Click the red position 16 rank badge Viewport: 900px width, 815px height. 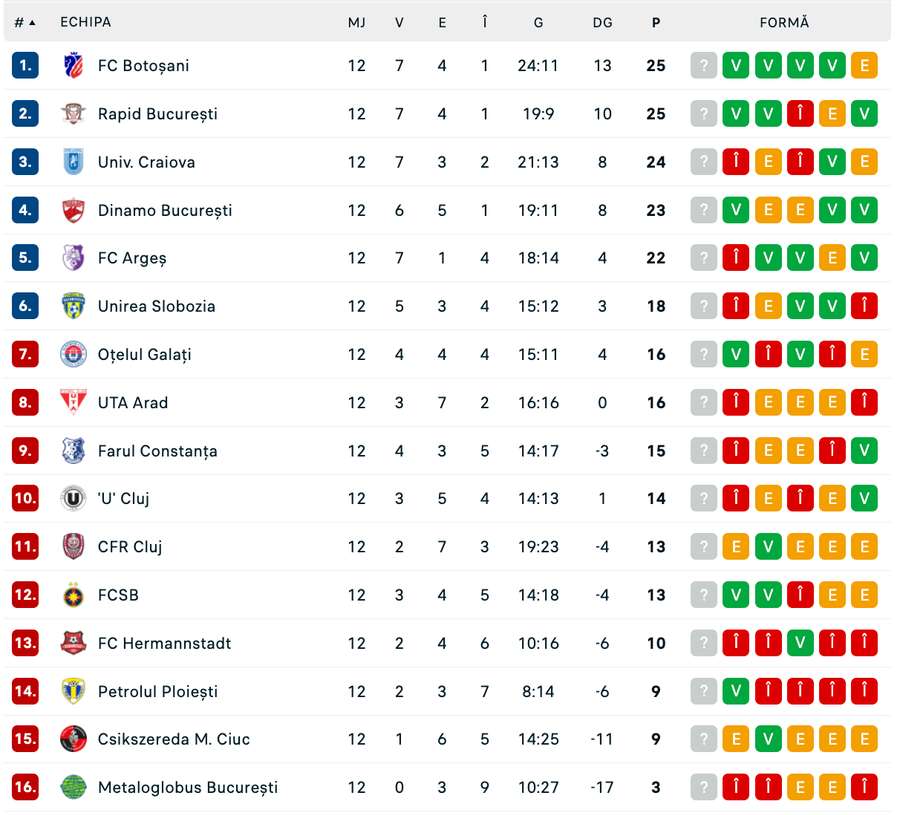25,787
